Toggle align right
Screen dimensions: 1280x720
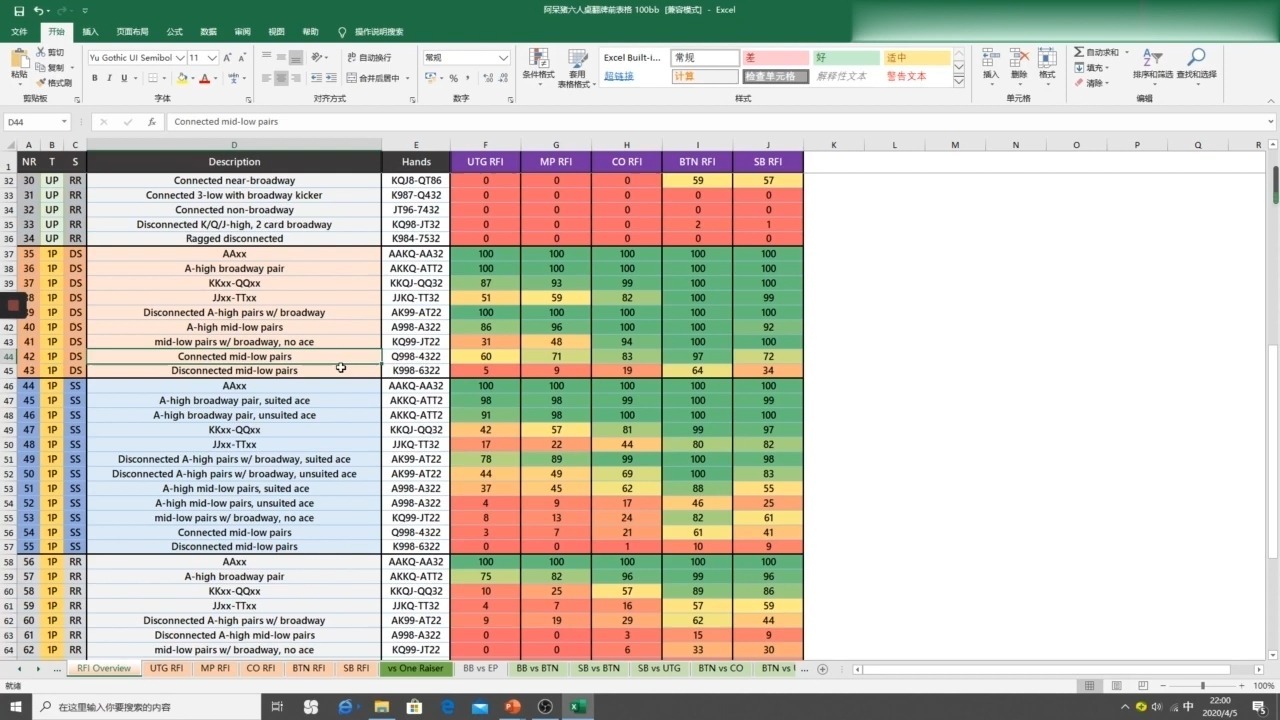point(297,78)
